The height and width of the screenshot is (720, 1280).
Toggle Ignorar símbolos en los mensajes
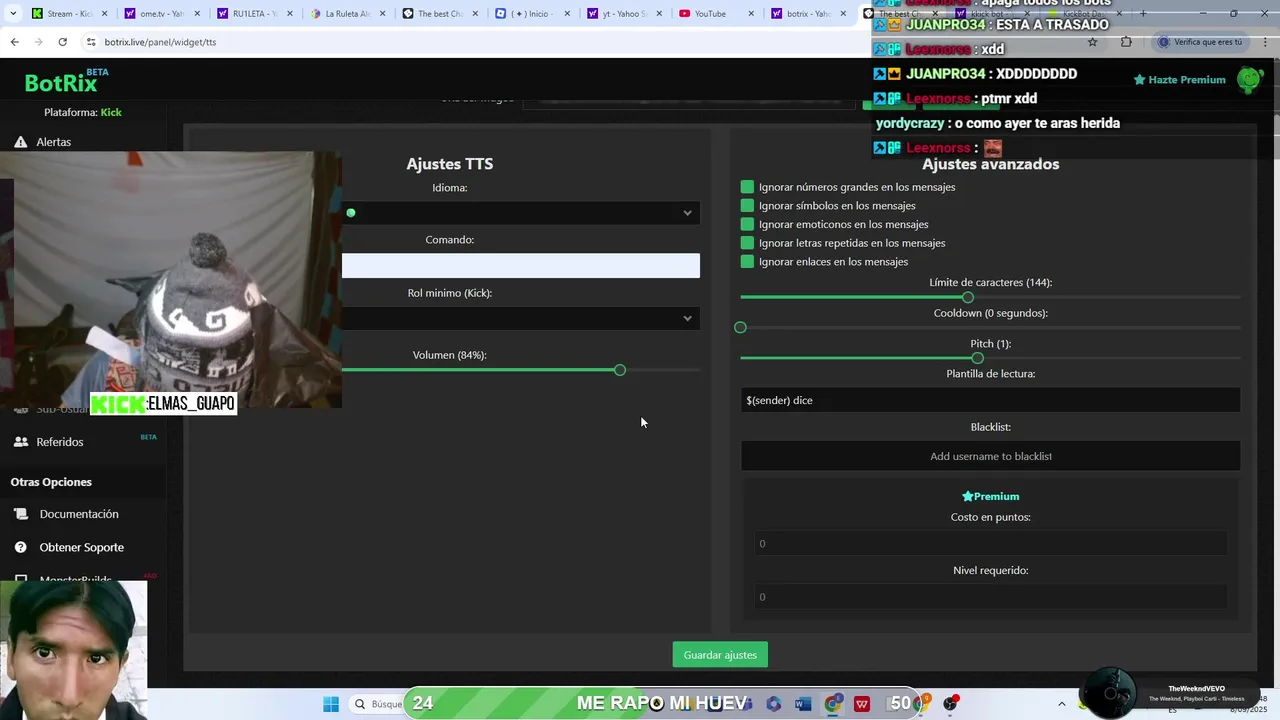[747, 205]
